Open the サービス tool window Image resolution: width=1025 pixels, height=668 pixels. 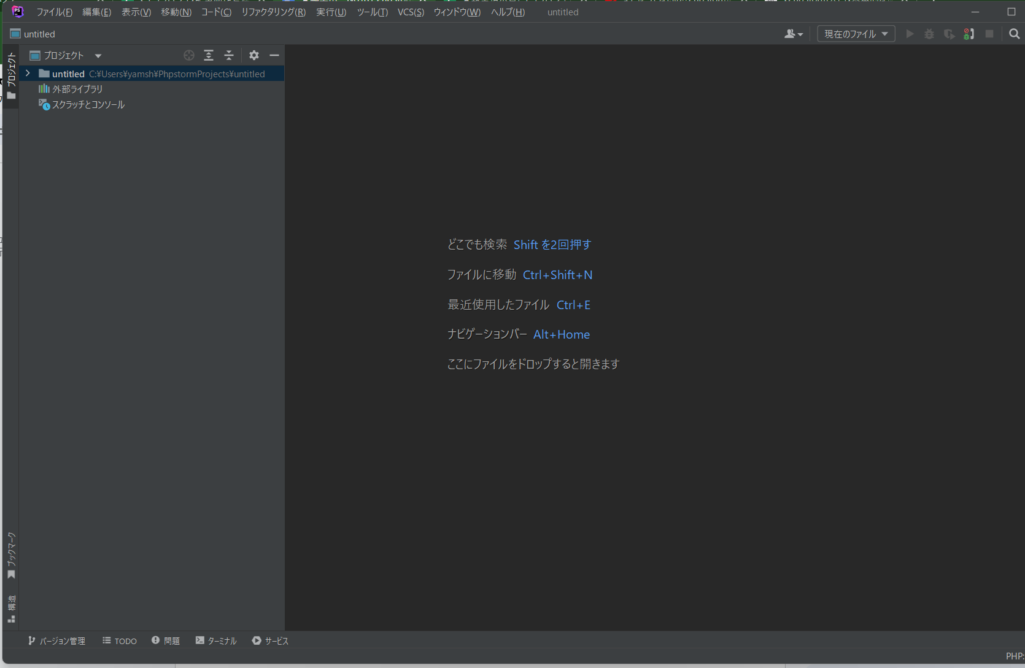270,641
